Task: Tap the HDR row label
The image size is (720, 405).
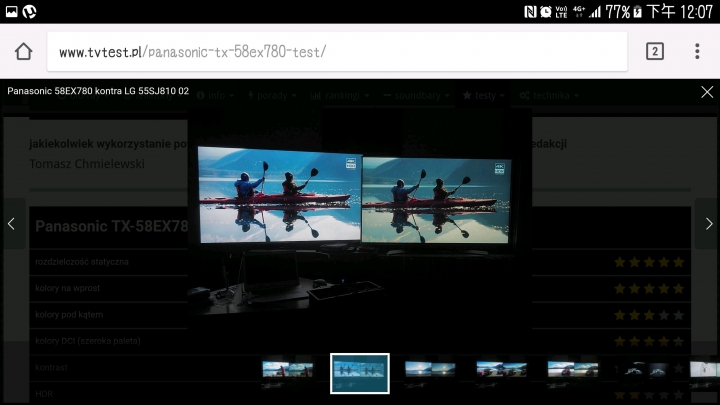Action: [x=44, y=394]
